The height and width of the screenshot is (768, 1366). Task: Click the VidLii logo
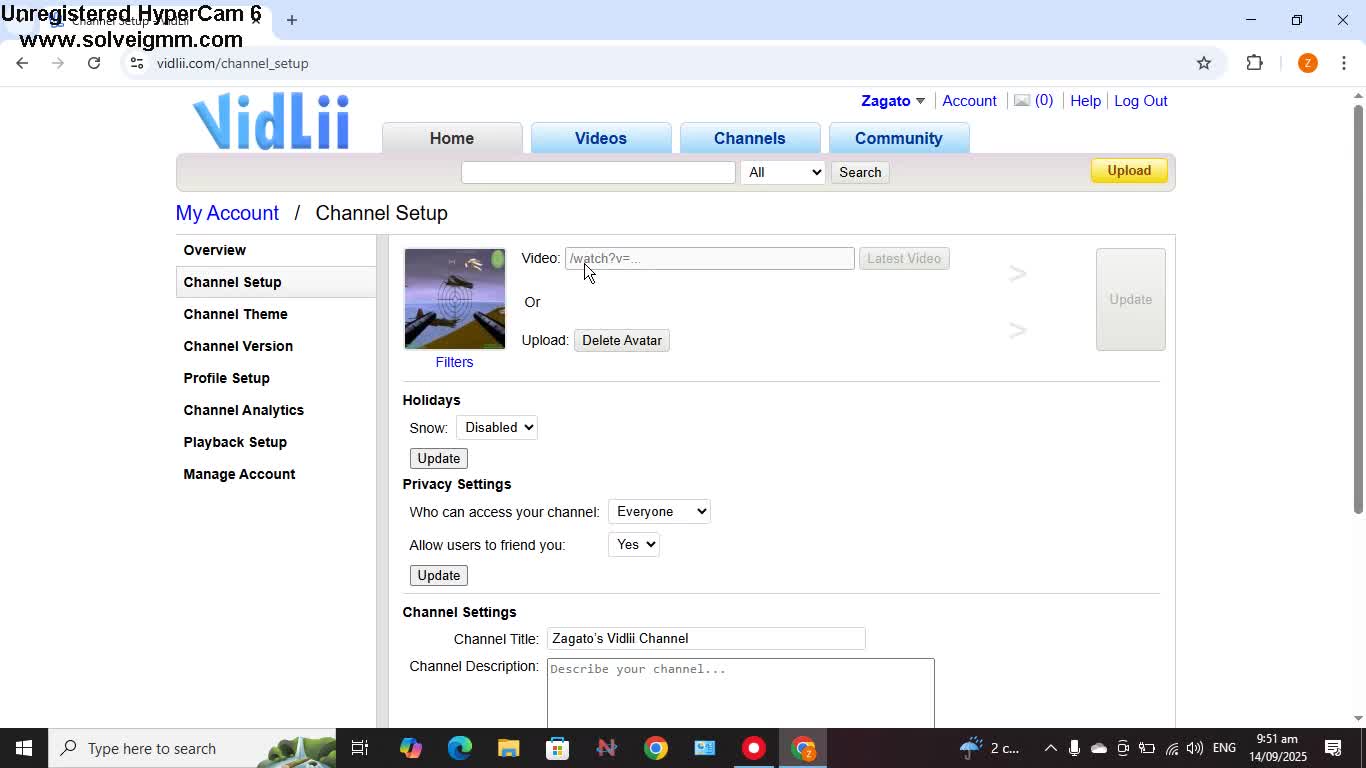point(271,122)
